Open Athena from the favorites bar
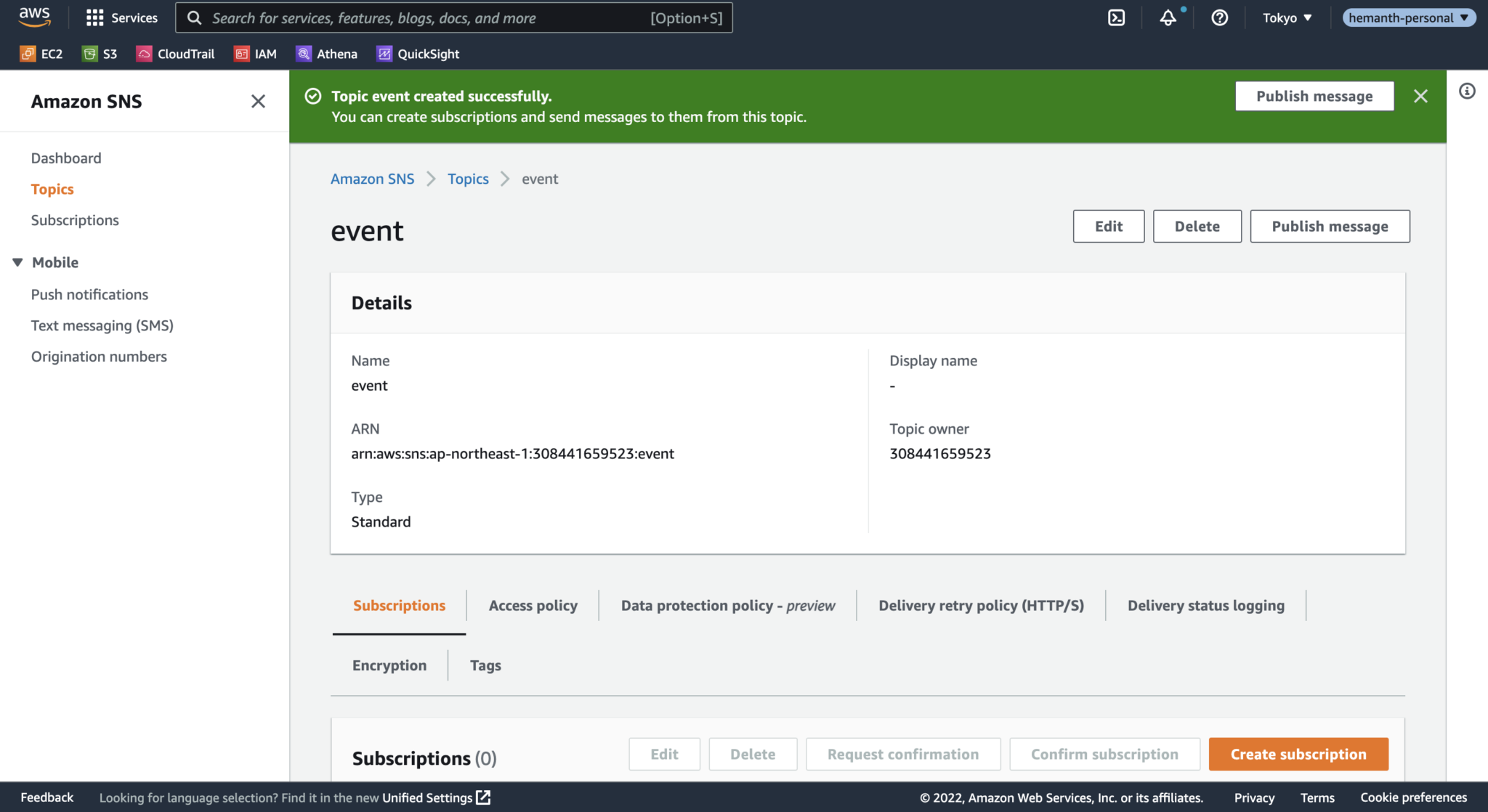This screenshot has width=1488, height=812. (327, 53)
